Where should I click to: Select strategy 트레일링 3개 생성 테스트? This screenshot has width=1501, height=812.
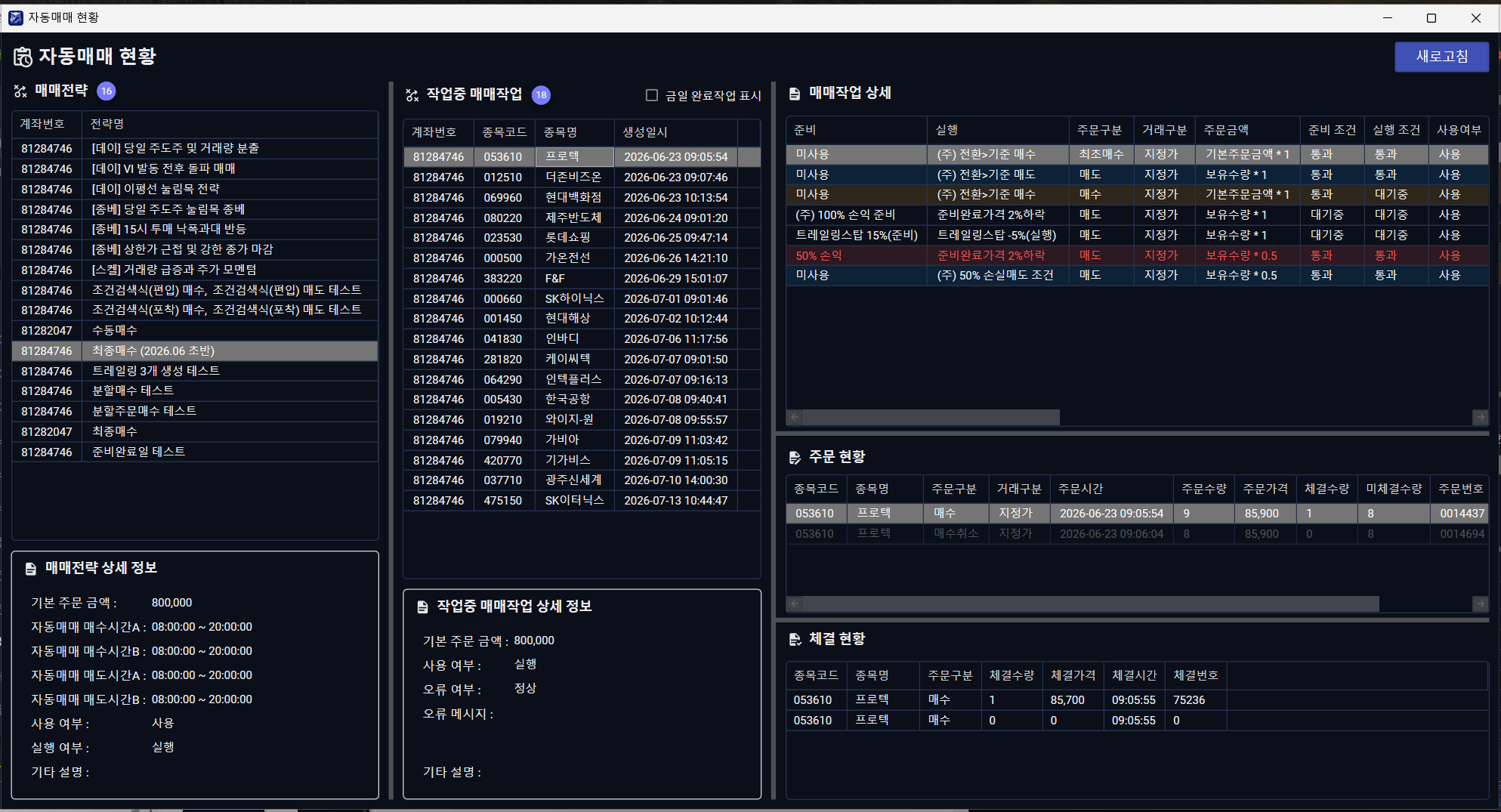click(x=195, y=372)
